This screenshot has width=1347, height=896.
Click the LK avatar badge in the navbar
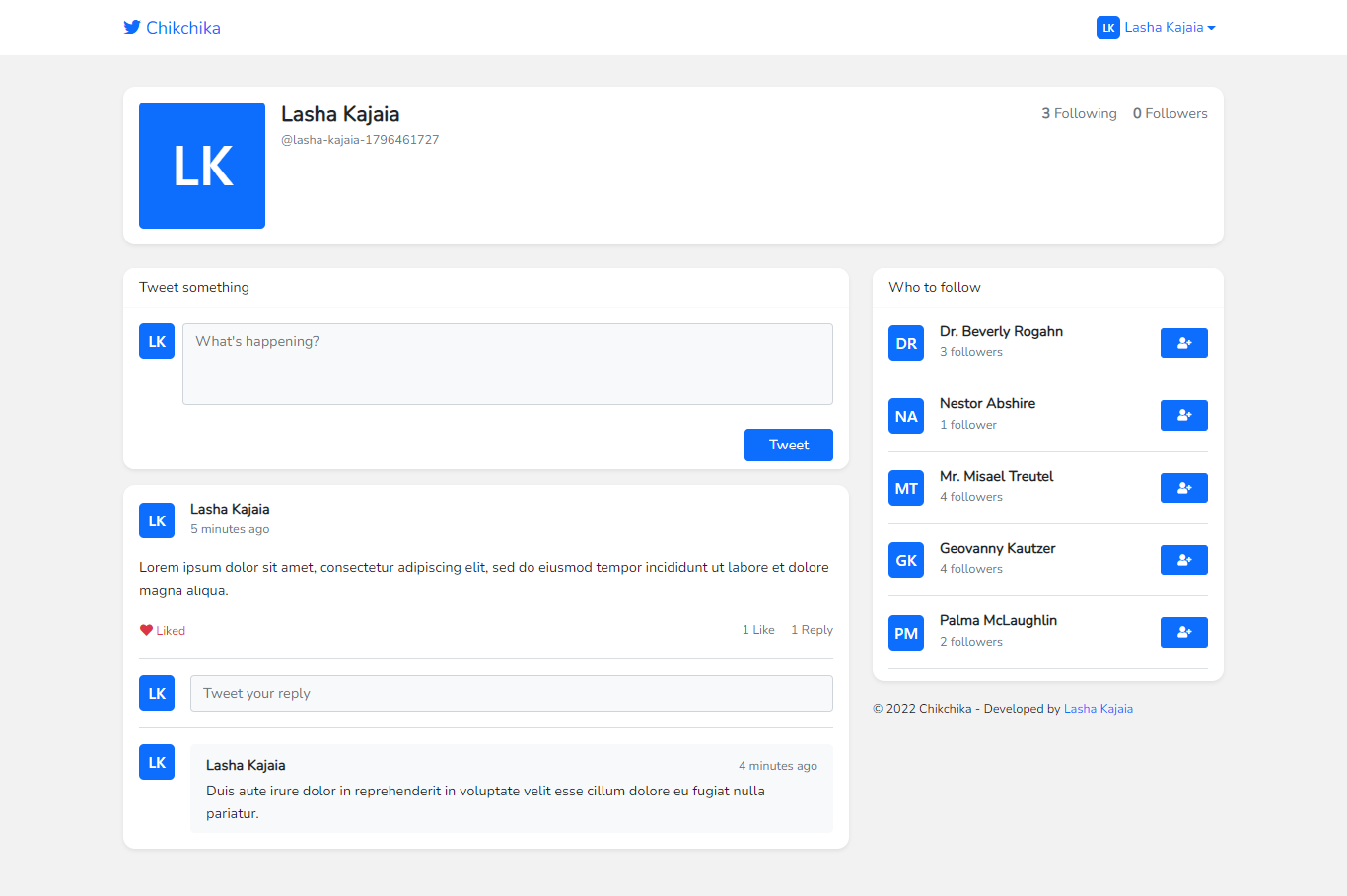point(1107,27)
